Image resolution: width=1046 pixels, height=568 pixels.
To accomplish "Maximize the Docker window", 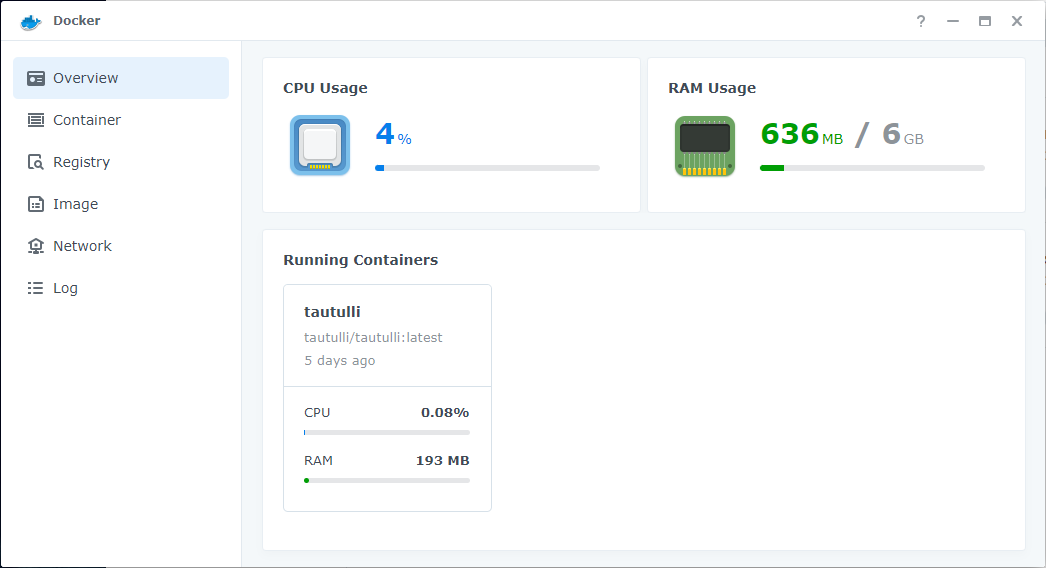I will pos(985,21).
